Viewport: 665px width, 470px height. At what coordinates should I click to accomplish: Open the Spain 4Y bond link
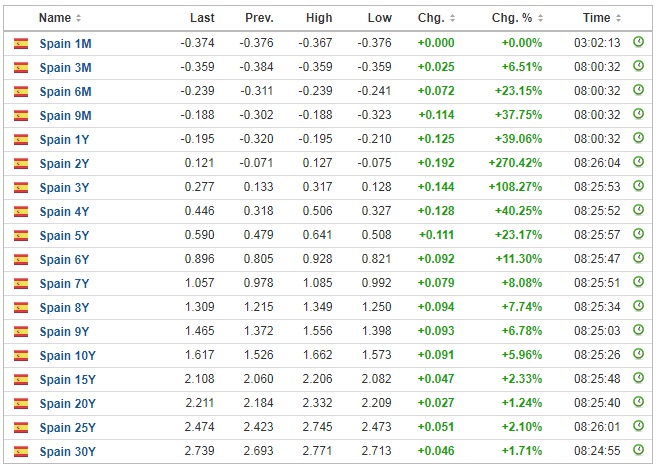pyautogui.click(x=64, y=211)
